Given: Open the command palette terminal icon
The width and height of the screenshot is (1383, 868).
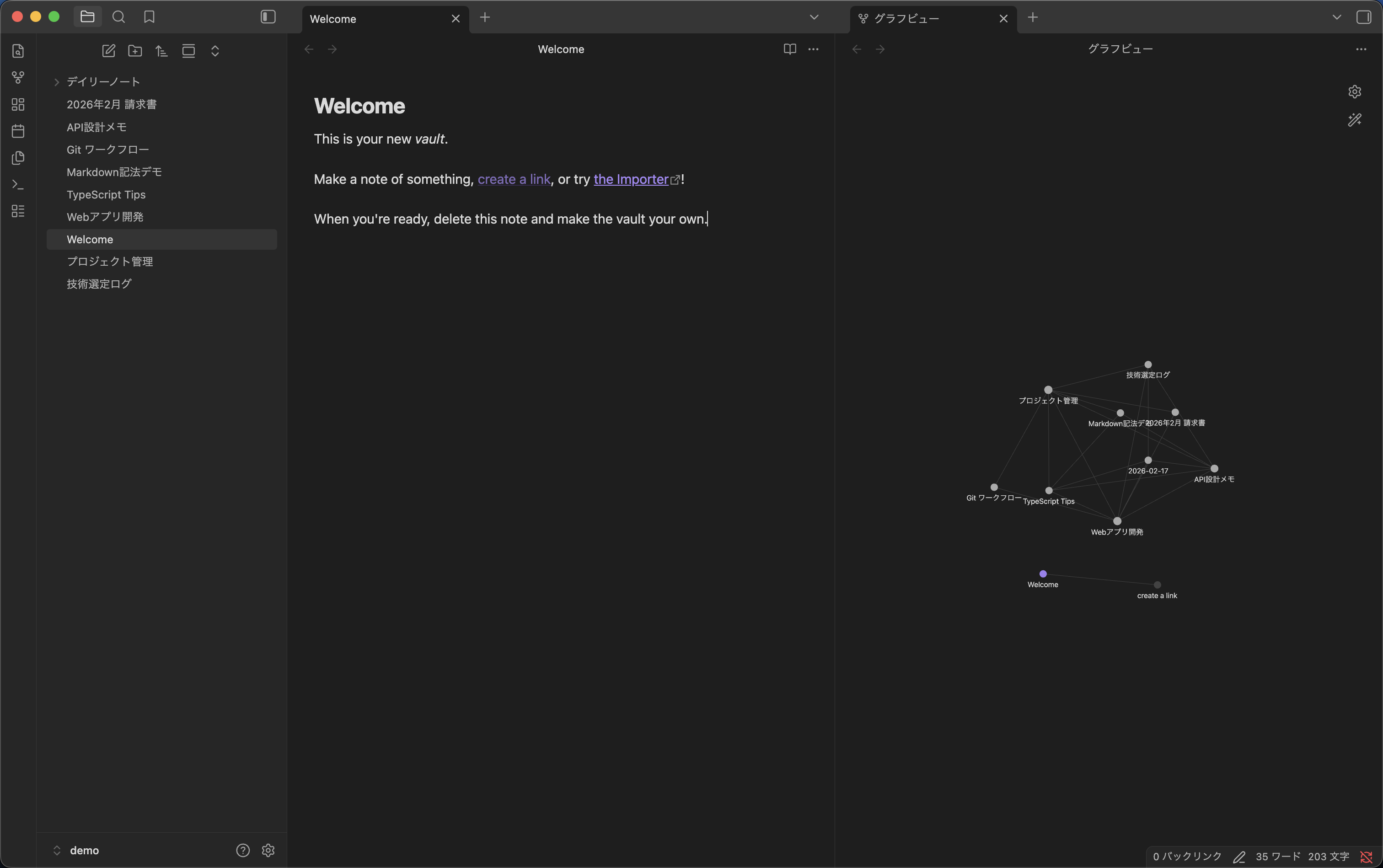Looking at the screenshot, I should (x=18, y=184).
